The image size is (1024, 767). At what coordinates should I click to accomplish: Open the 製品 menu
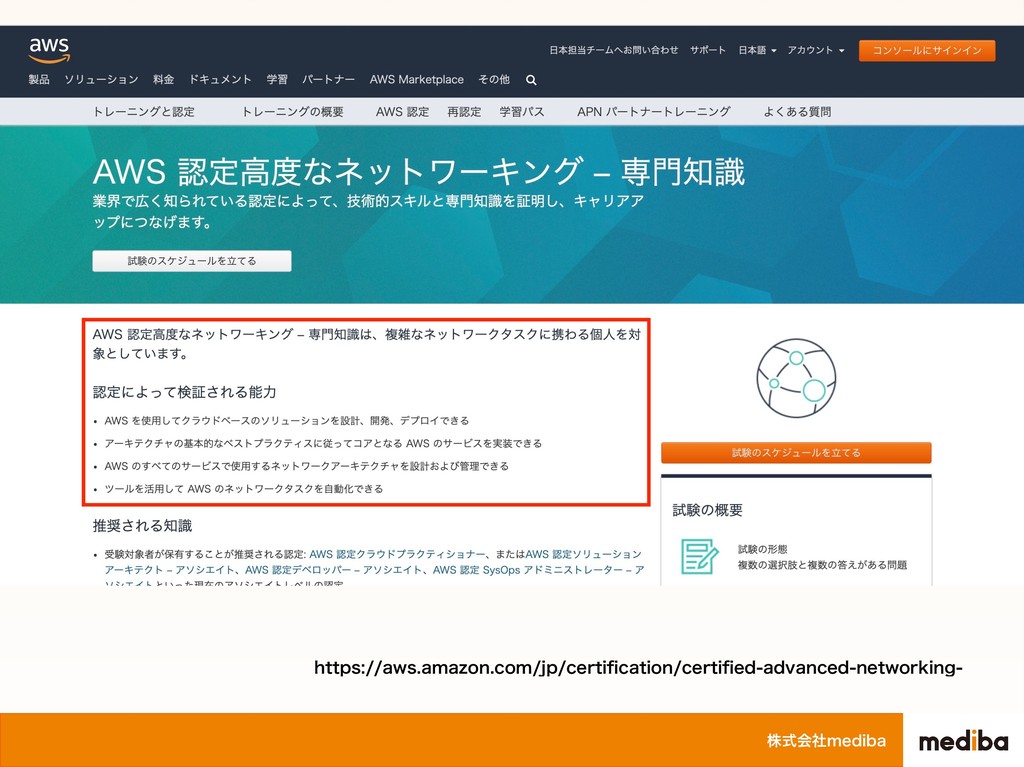click(39, 80)
